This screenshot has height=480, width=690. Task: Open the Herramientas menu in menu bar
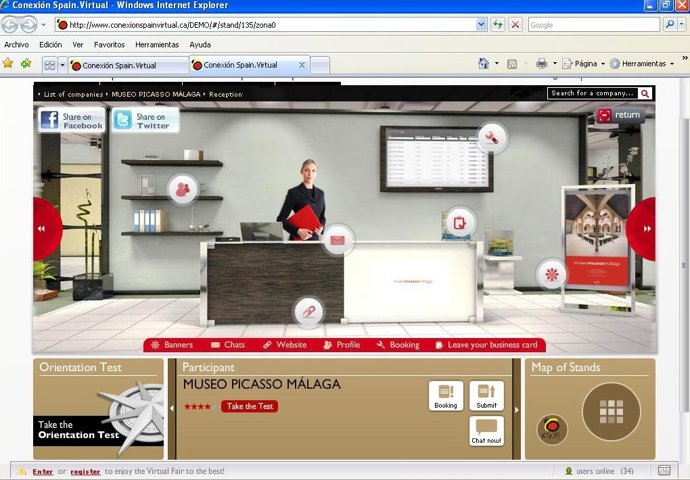coord(156,45)
